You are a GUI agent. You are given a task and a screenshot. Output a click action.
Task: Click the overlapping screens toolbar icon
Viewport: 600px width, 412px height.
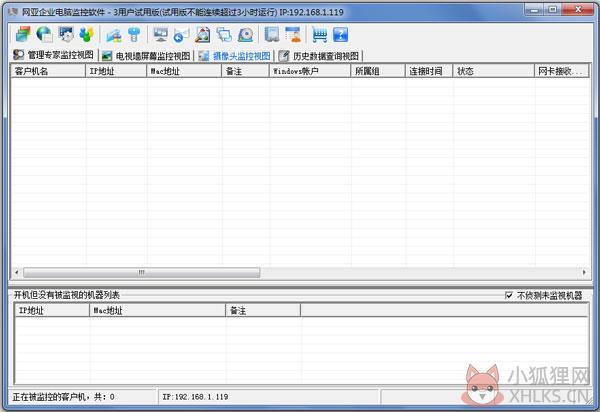[224, 35]
